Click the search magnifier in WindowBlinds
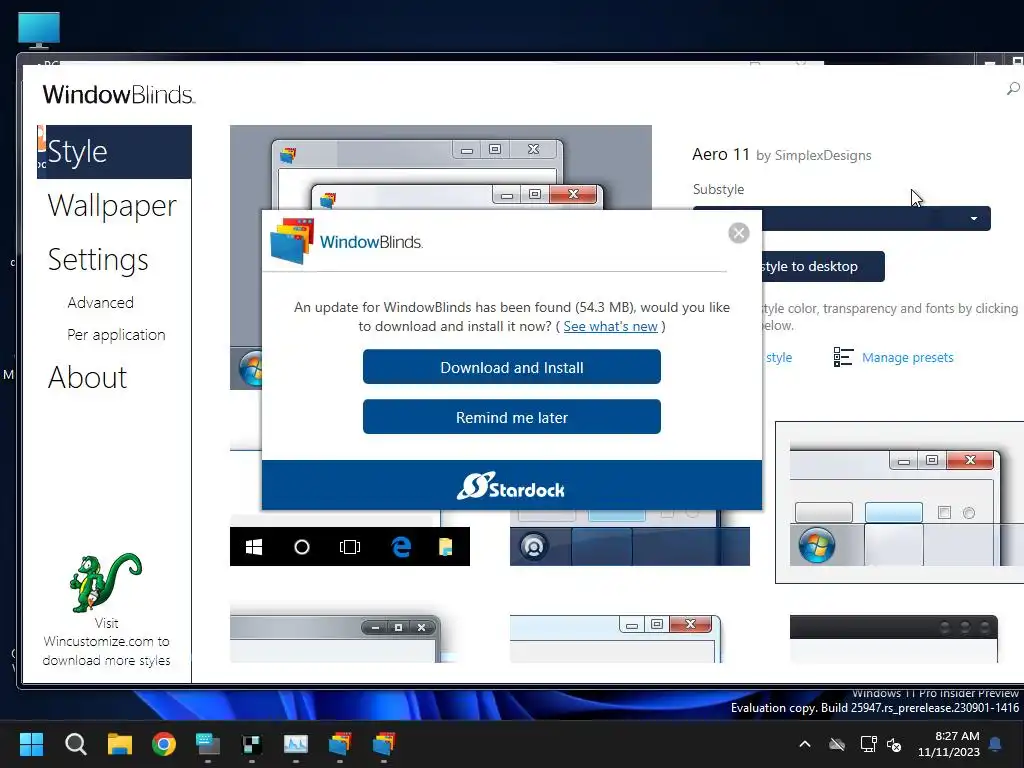1024x768 pixels. (1013, 88)
